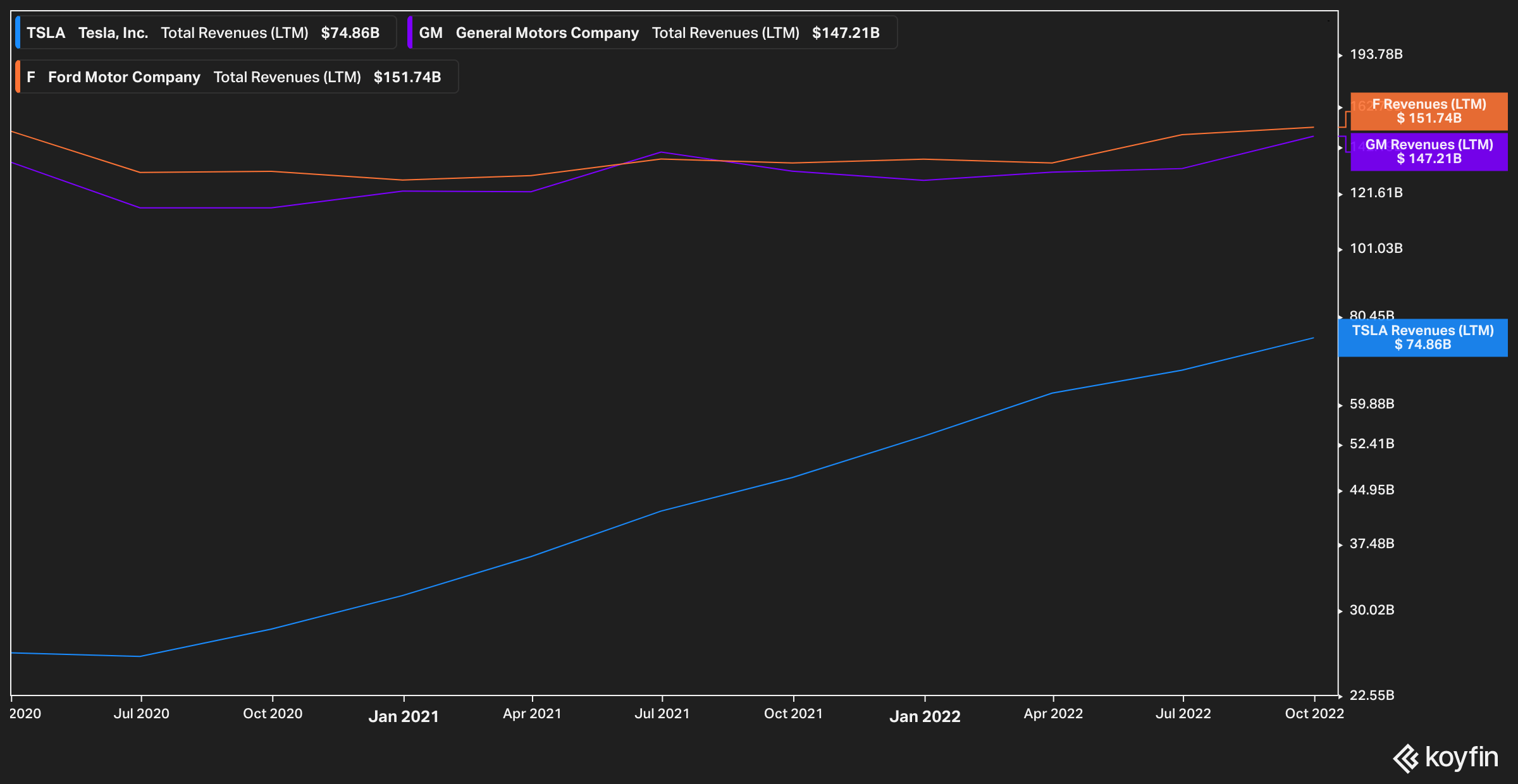Click the 193.78B y-axis label
The image size is (1518, 784).
(x=1376, y=54)
